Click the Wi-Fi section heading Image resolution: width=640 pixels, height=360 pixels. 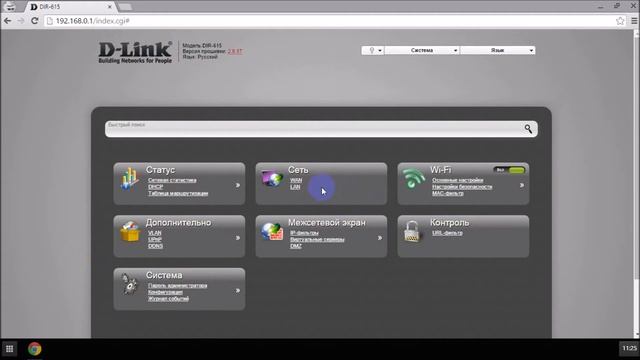click(x=440, y=170)
